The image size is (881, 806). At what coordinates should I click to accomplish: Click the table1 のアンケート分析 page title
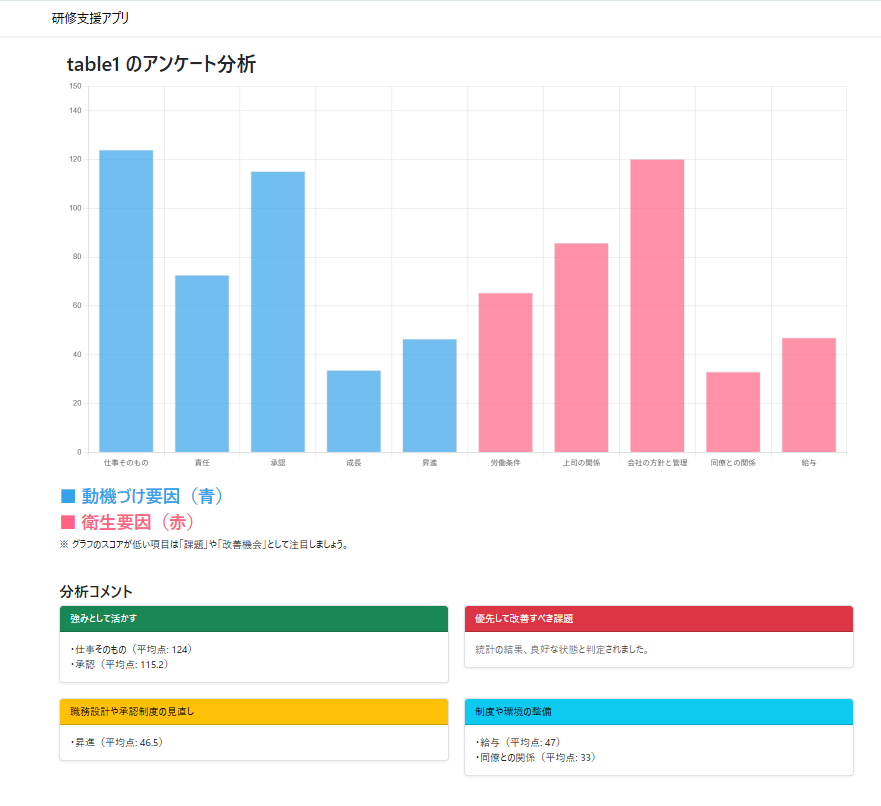161,65
